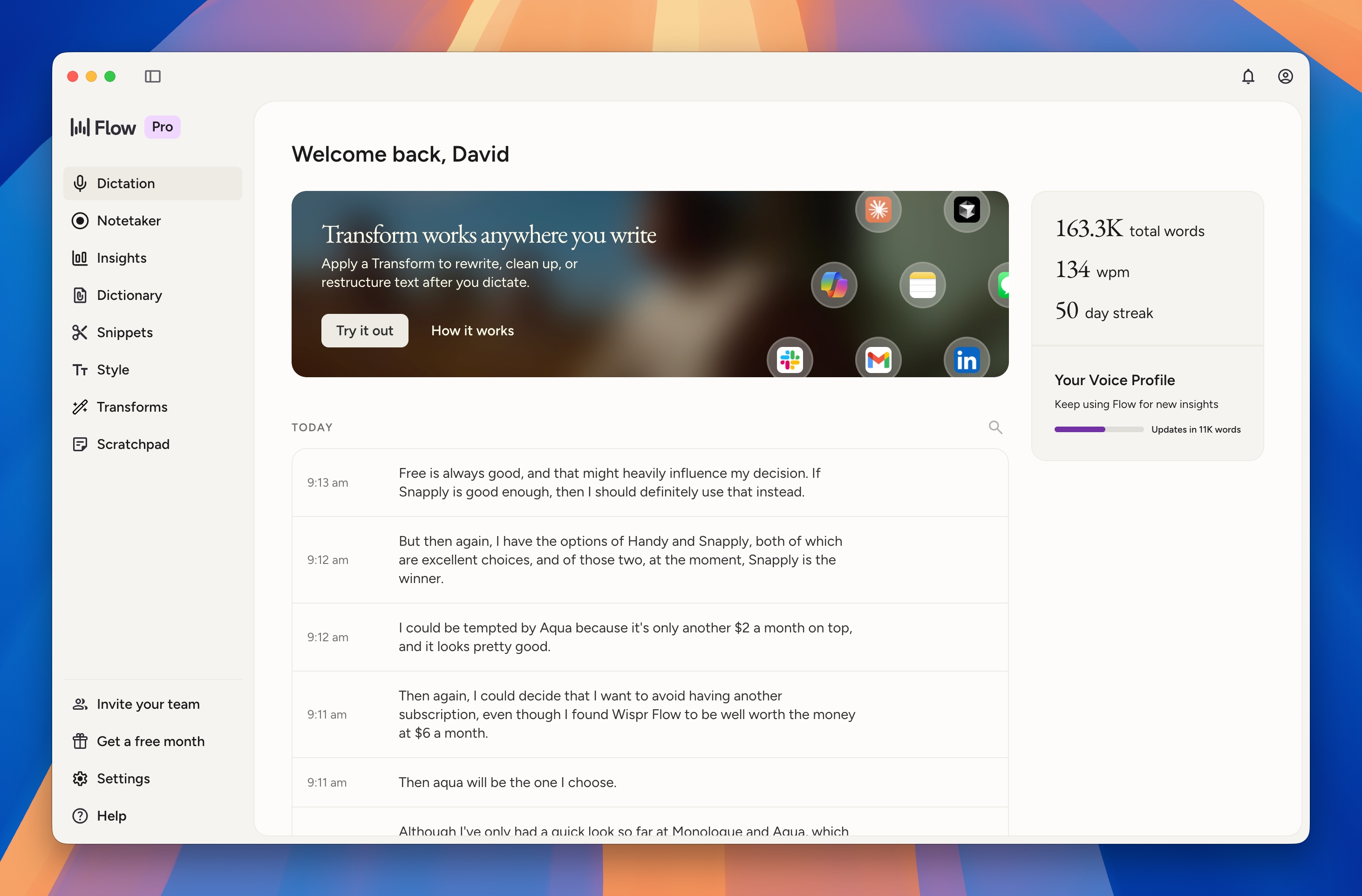Select Dictation in the sidebar
This screenshot has height=896, width=1362.
point(153,183)
